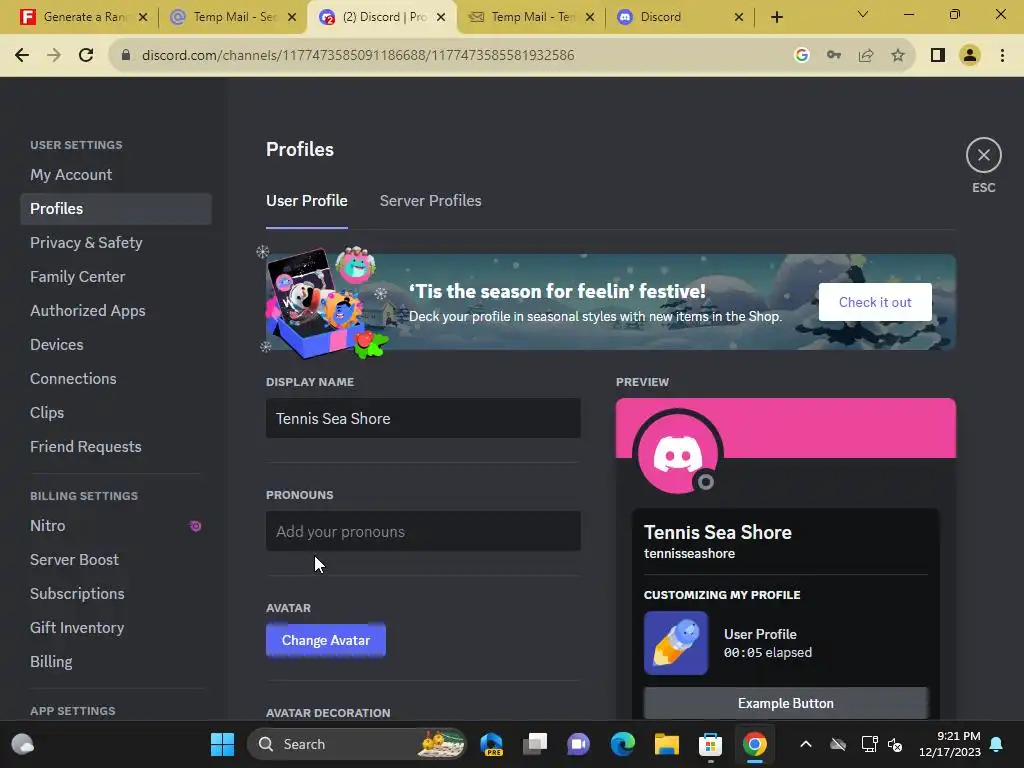Viewport: 1024px width, 768px height.
Task: Open the Chrome three-dot menu
Action: [1002, 55]
